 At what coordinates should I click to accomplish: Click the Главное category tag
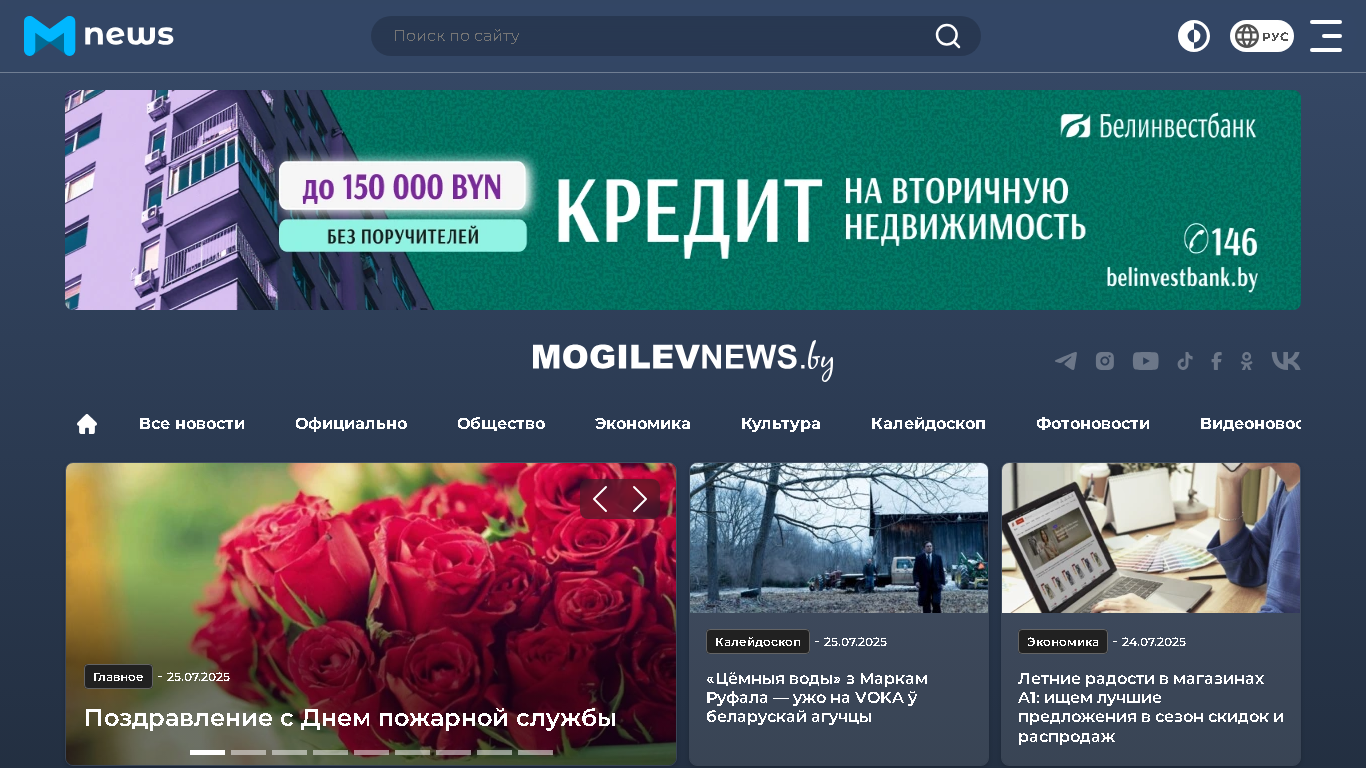[118, 677]
